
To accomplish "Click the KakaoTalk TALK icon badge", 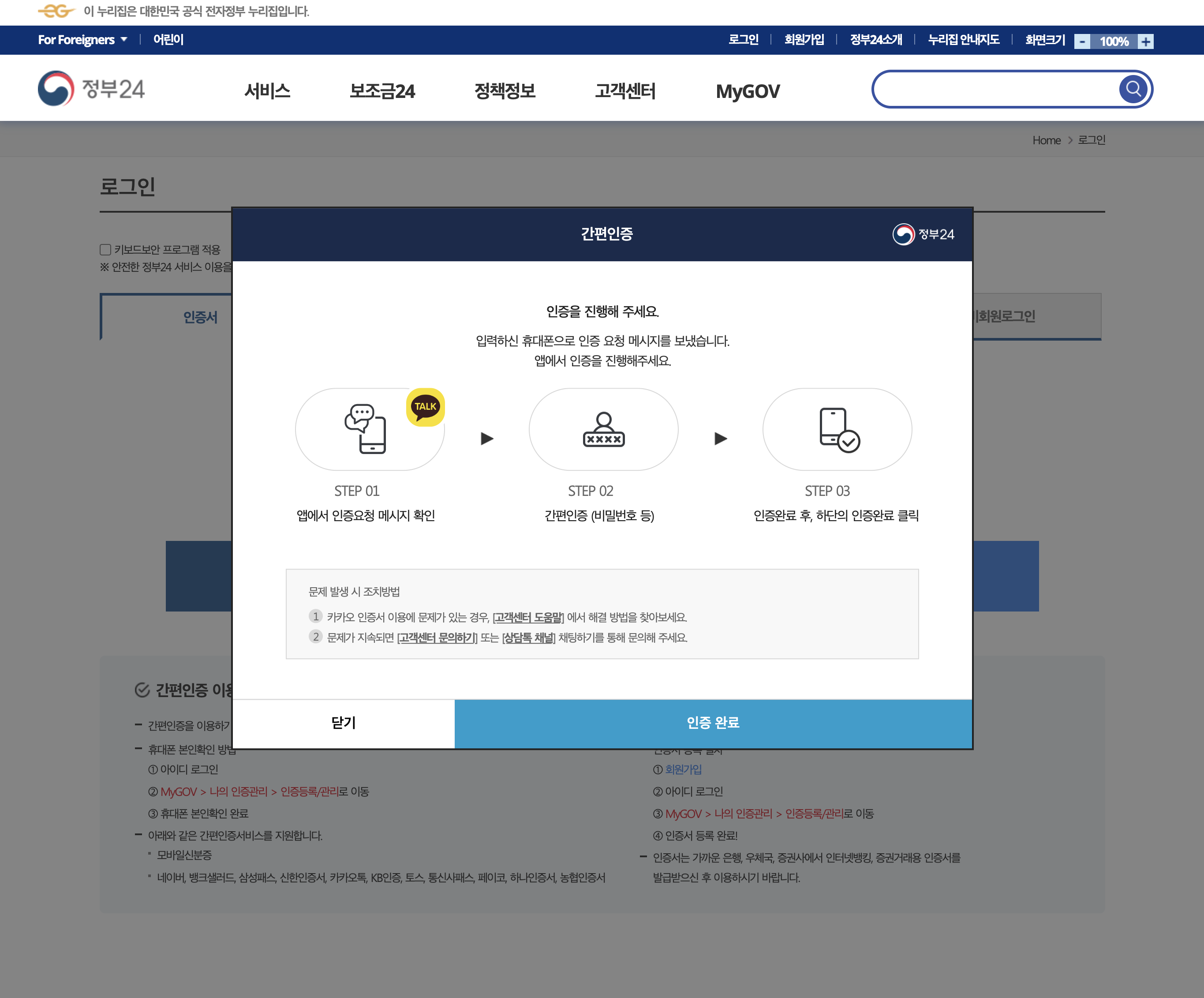I will click(425, 407).
